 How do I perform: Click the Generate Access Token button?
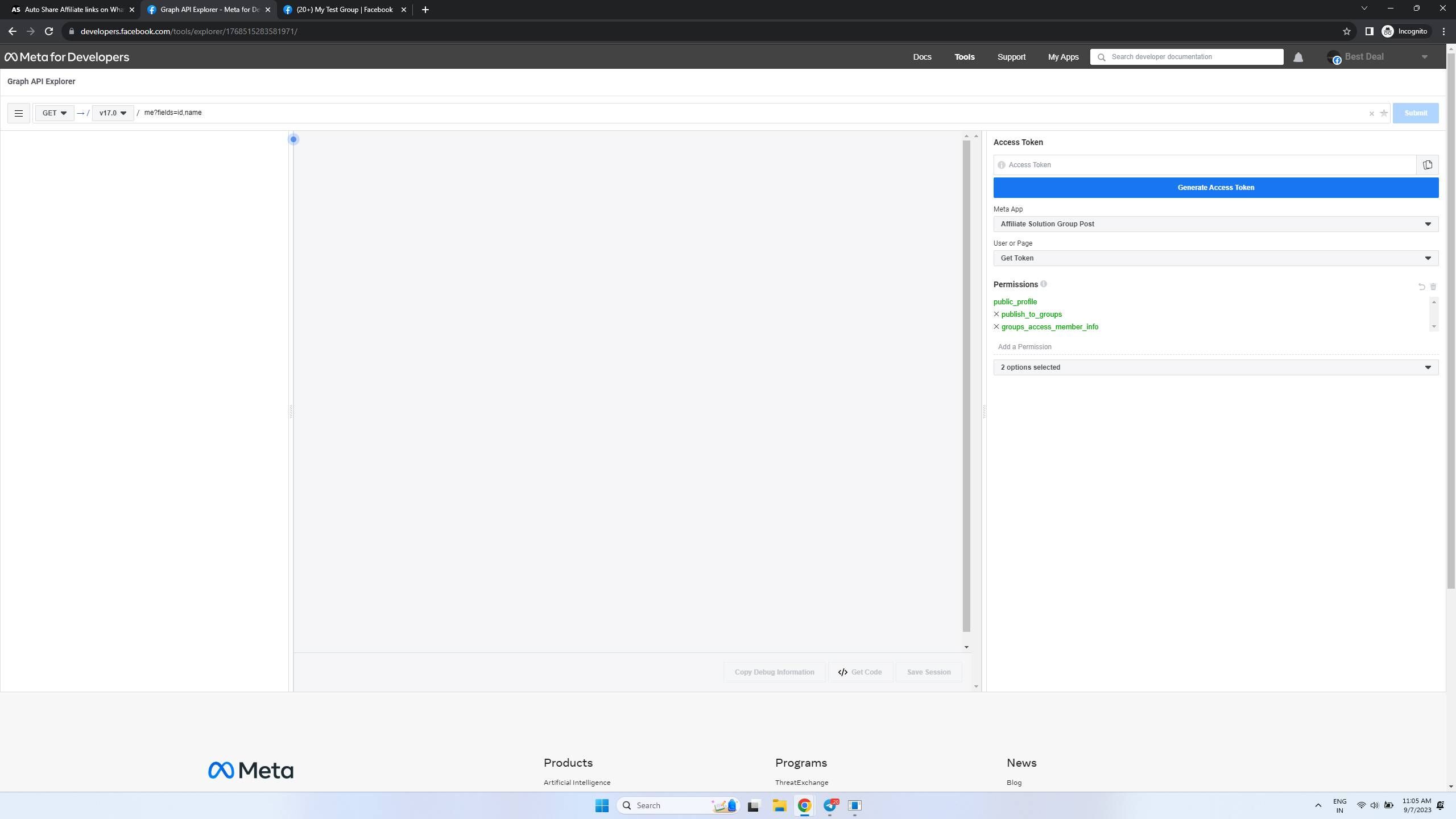1215,188
